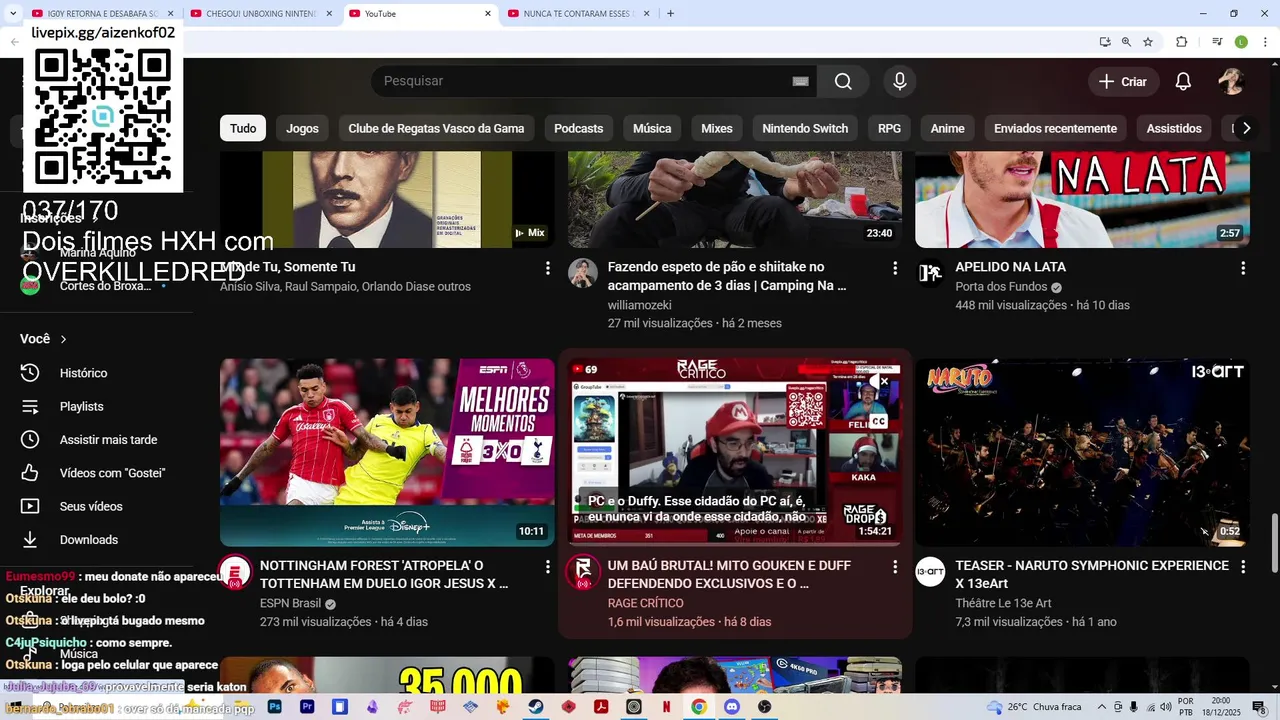Click the page vertical scrollbar

tap(1274, 543)
